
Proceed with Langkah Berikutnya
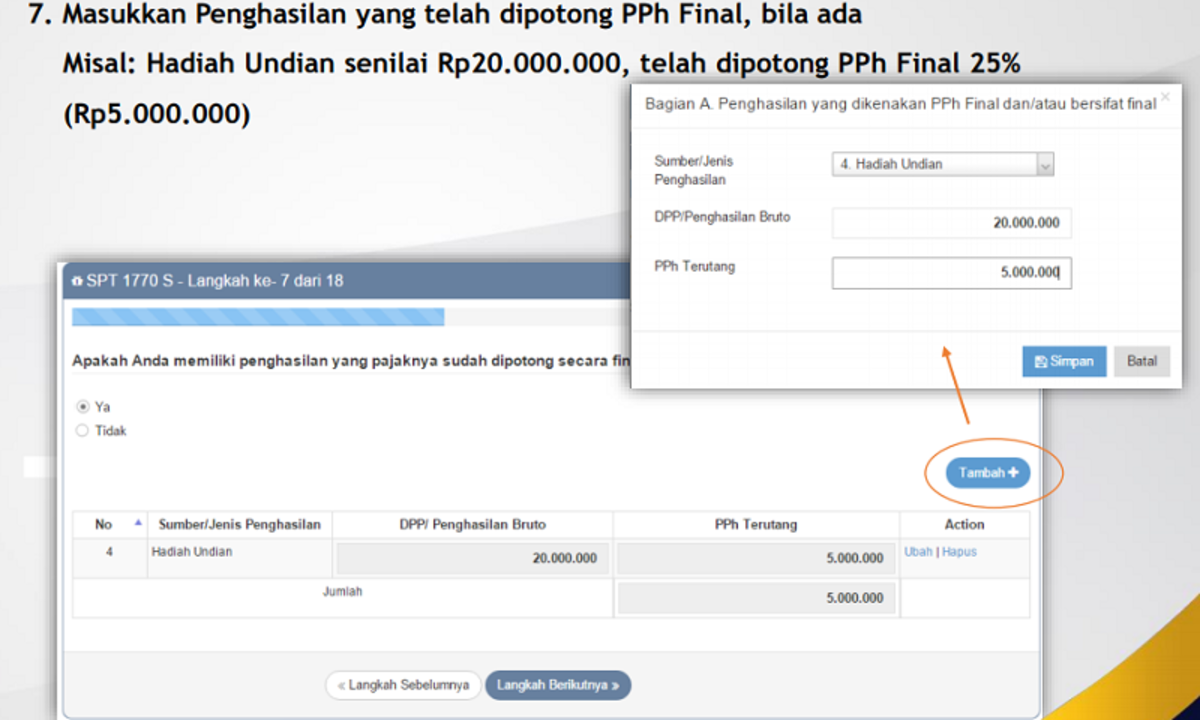pos(558,685)
